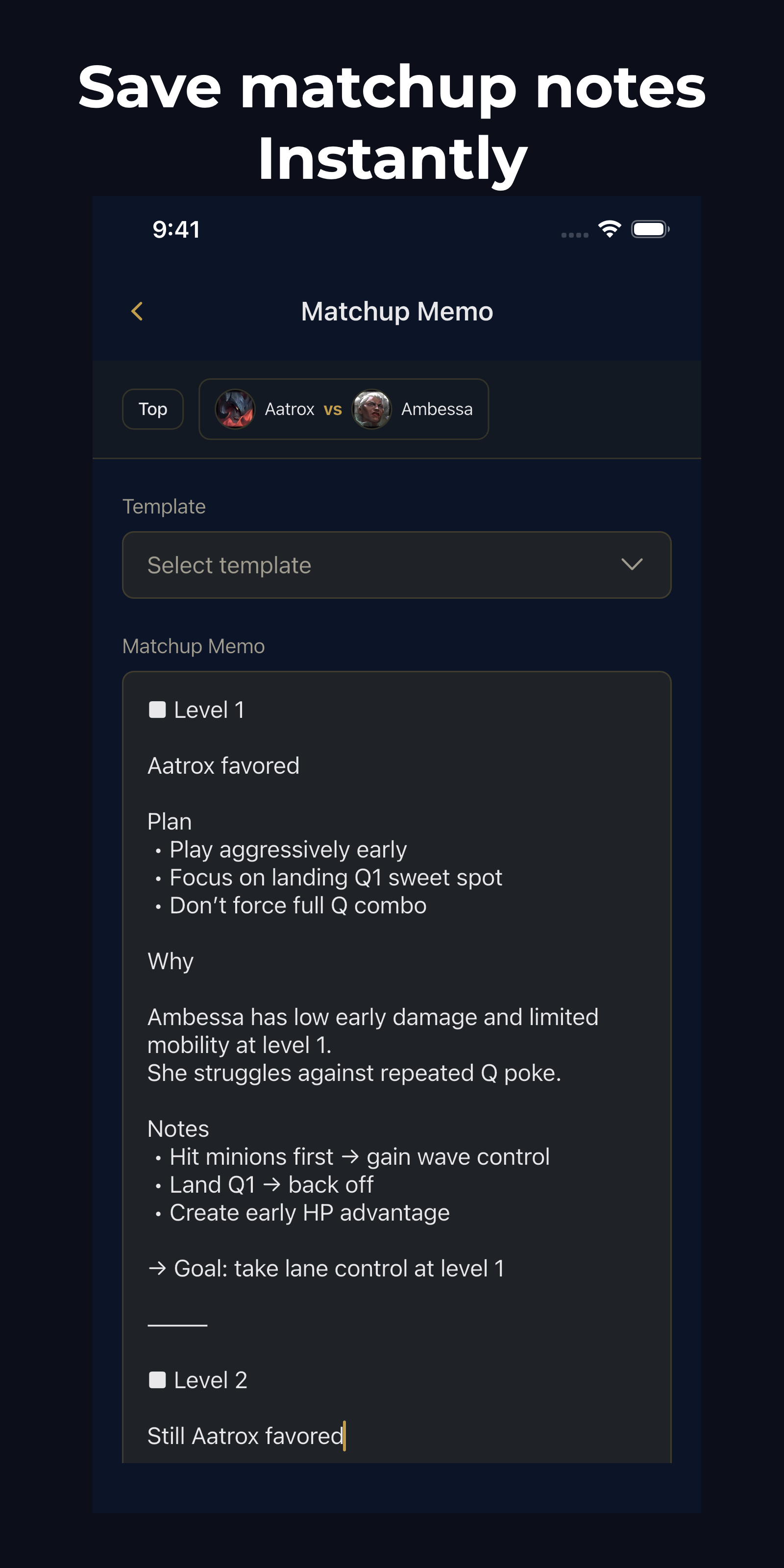Tap the Template field label
The image size is (784, 1568).
coord(164,506)
